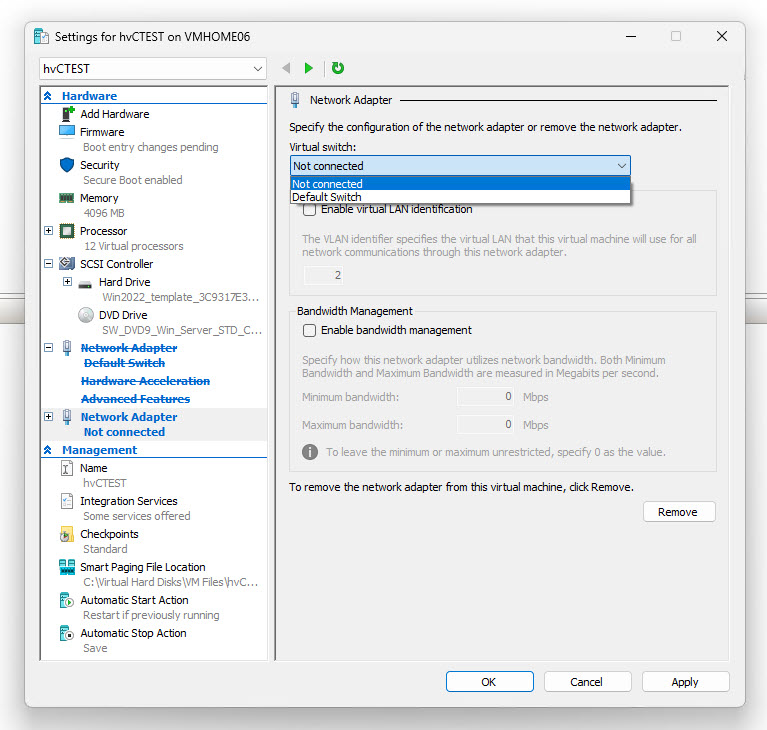The width and height of the screenshot is (767, 730).
Task: Click 12 Virtual processors text
Action: [134, 246]
